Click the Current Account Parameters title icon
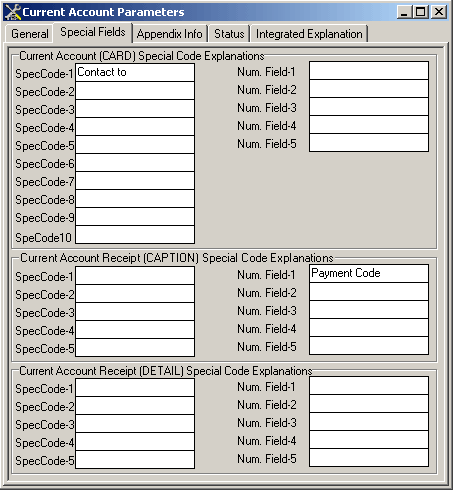Image resolution: width=453 pixels, height=490 pixels. tap(13, 12)
